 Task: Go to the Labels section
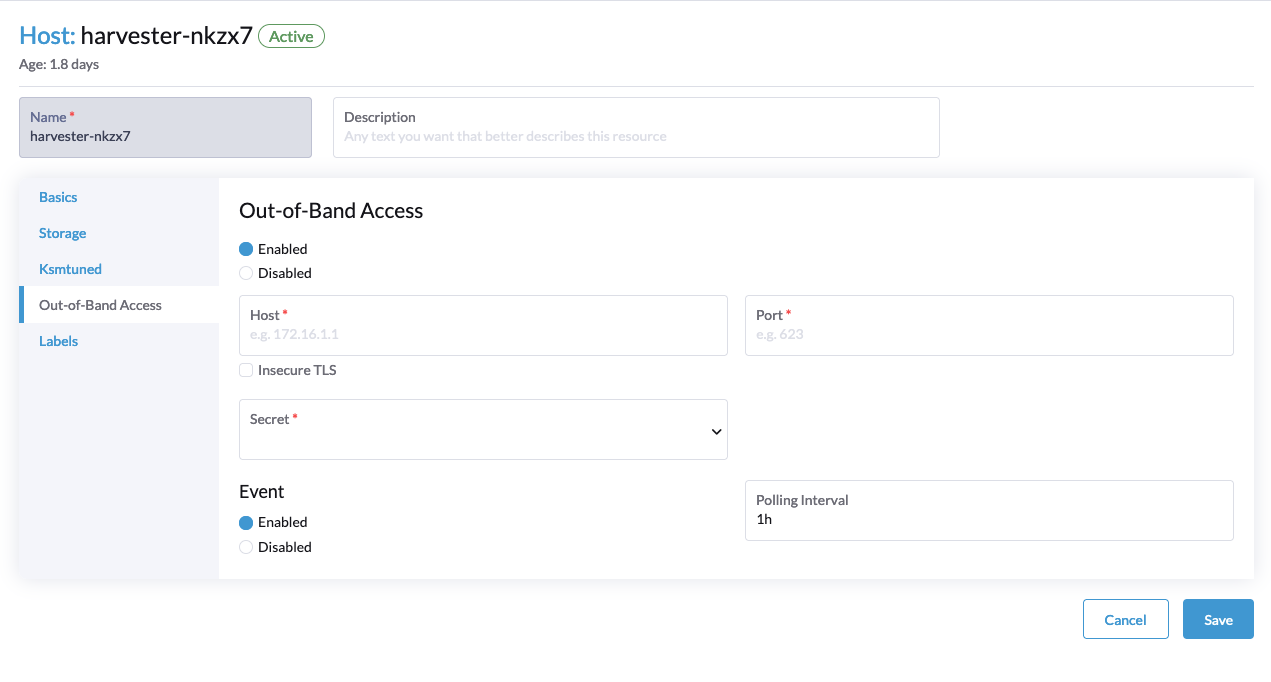[58, 341]
